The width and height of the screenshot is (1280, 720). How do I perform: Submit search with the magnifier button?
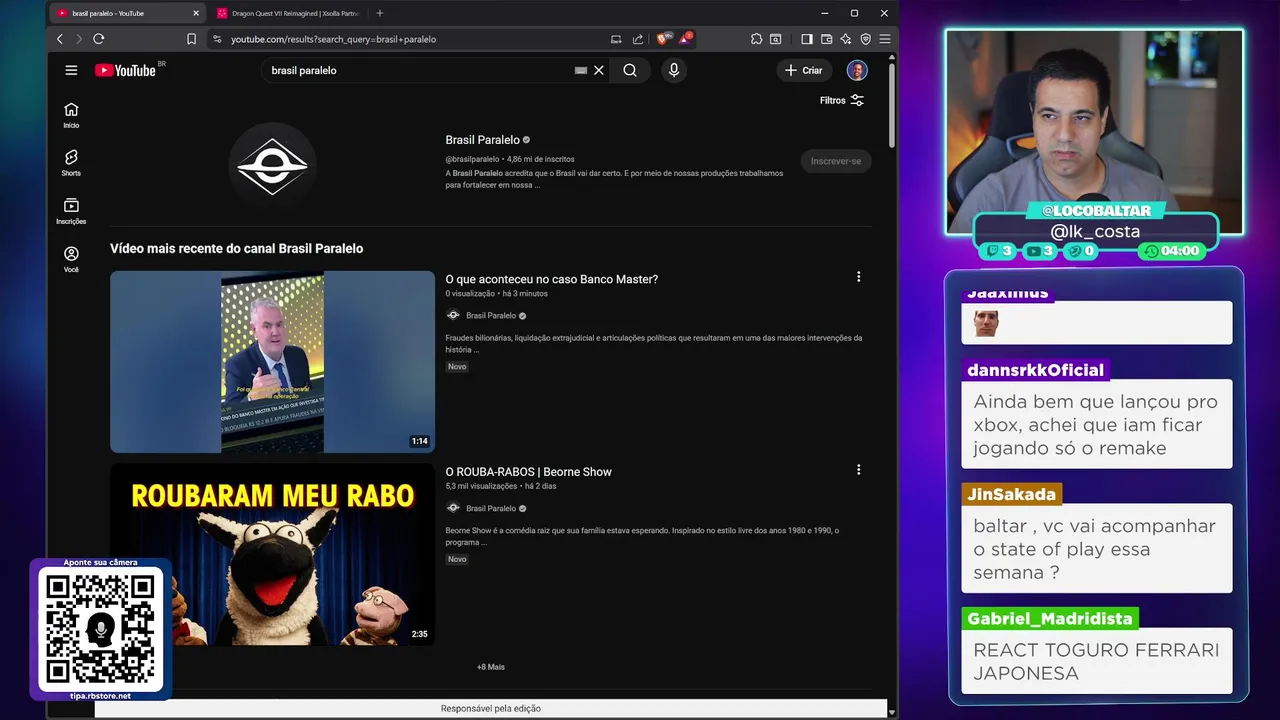(x=630, y=70)
